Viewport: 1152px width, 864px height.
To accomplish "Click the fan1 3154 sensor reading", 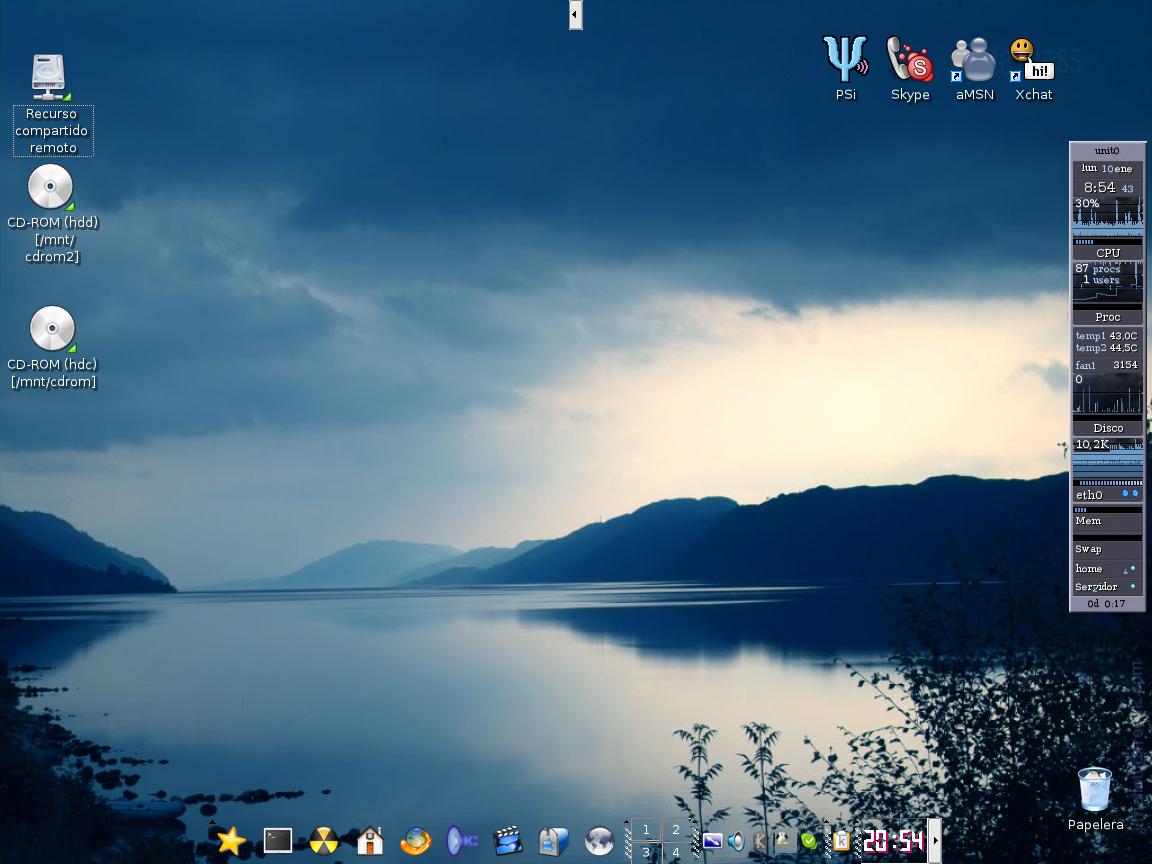I will [1106, 364].
